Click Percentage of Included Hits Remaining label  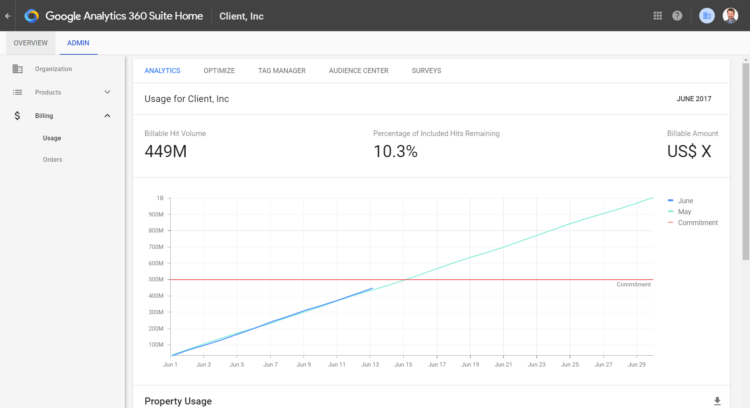[x=436, y=134]
